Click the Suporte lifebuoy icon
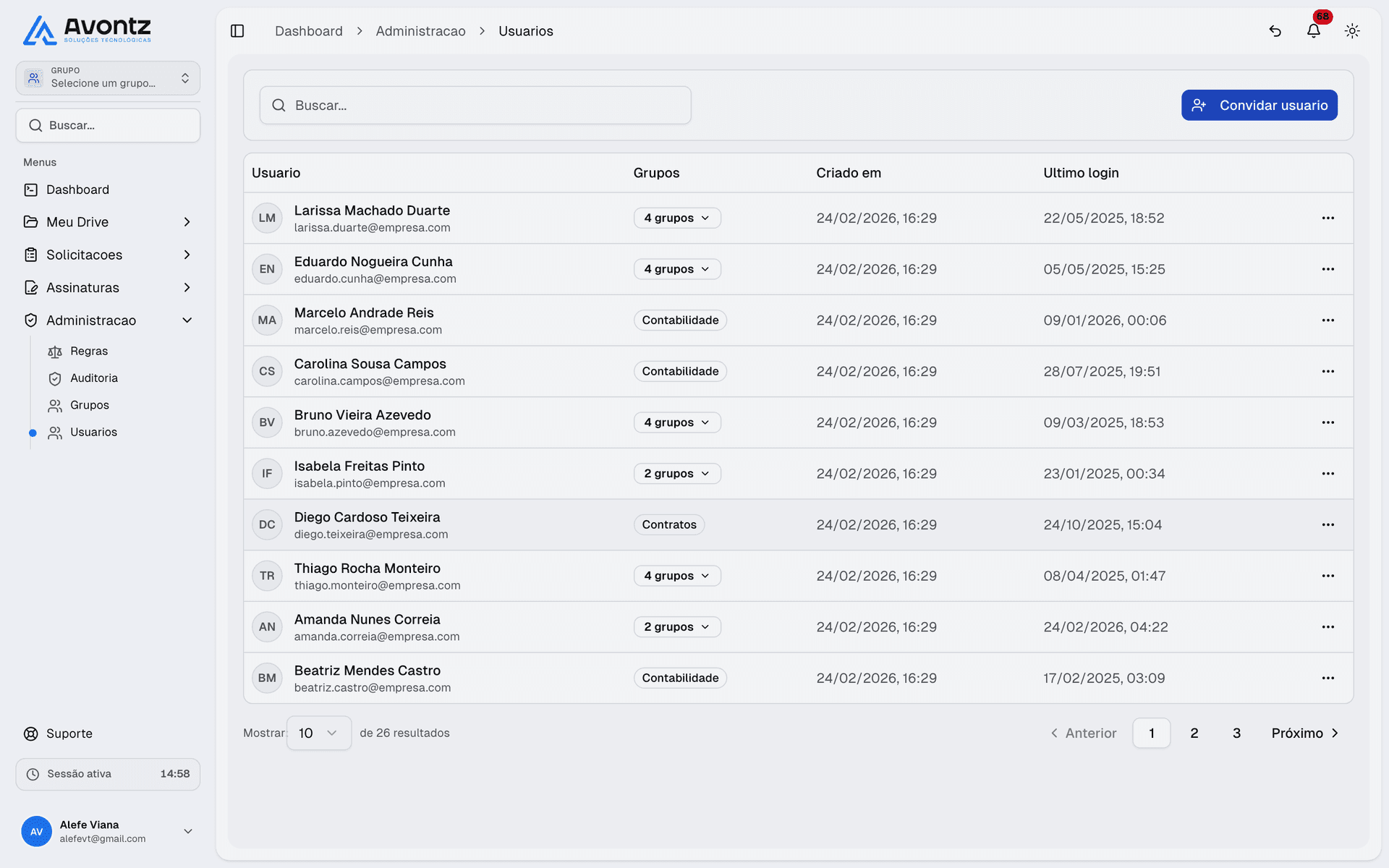 coord(31,733)
